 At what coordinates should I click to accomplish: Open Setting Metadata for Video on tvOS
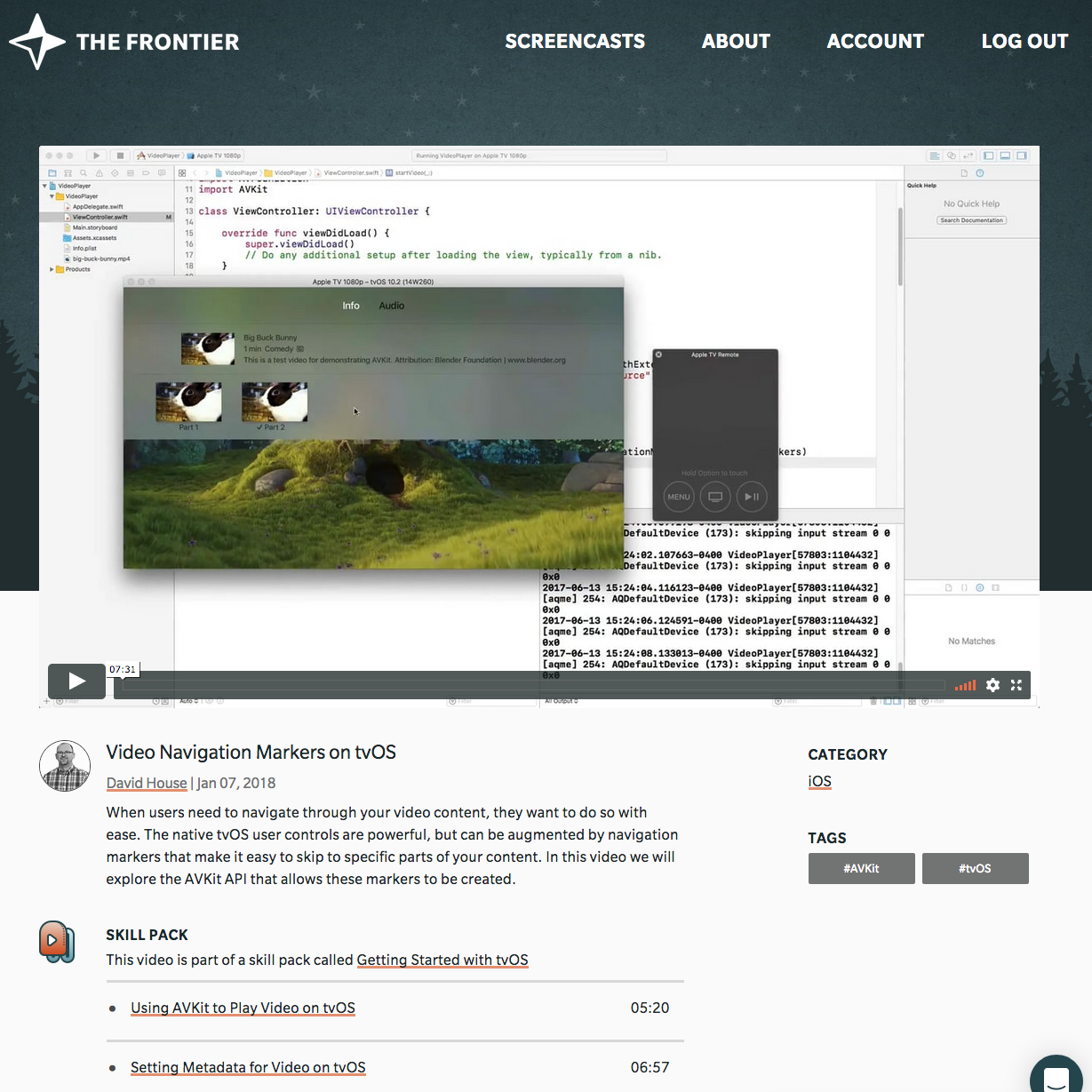coord(248,1067)
